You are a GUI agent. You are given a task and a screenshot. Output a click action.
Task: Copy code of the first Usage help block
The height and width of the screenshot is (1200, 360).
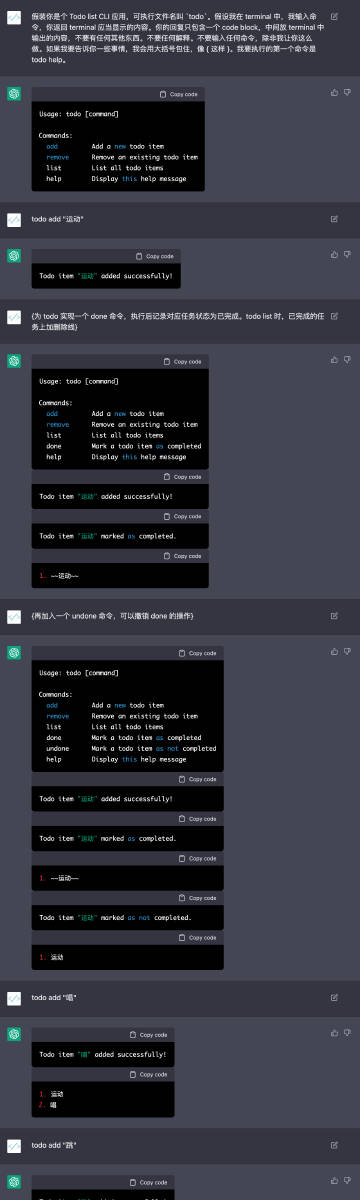[179, 94]
